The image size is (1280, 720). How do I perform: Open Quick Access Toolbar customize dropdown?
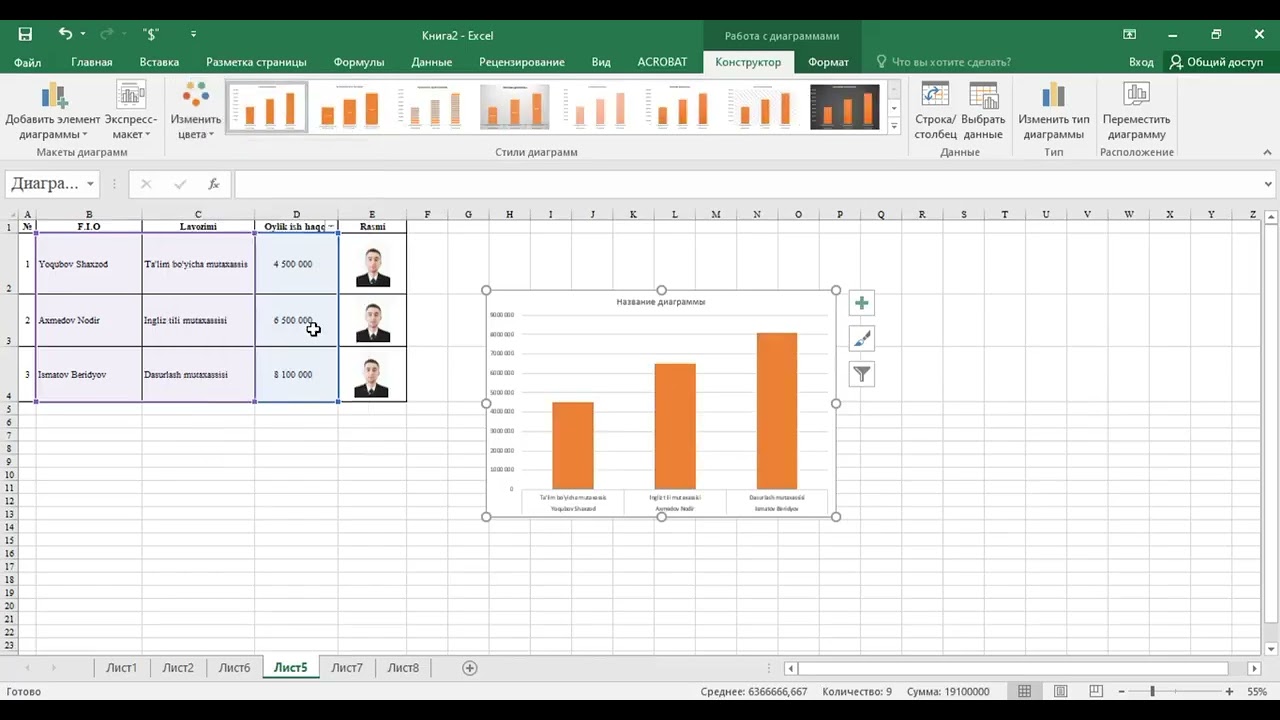[193, 34]
